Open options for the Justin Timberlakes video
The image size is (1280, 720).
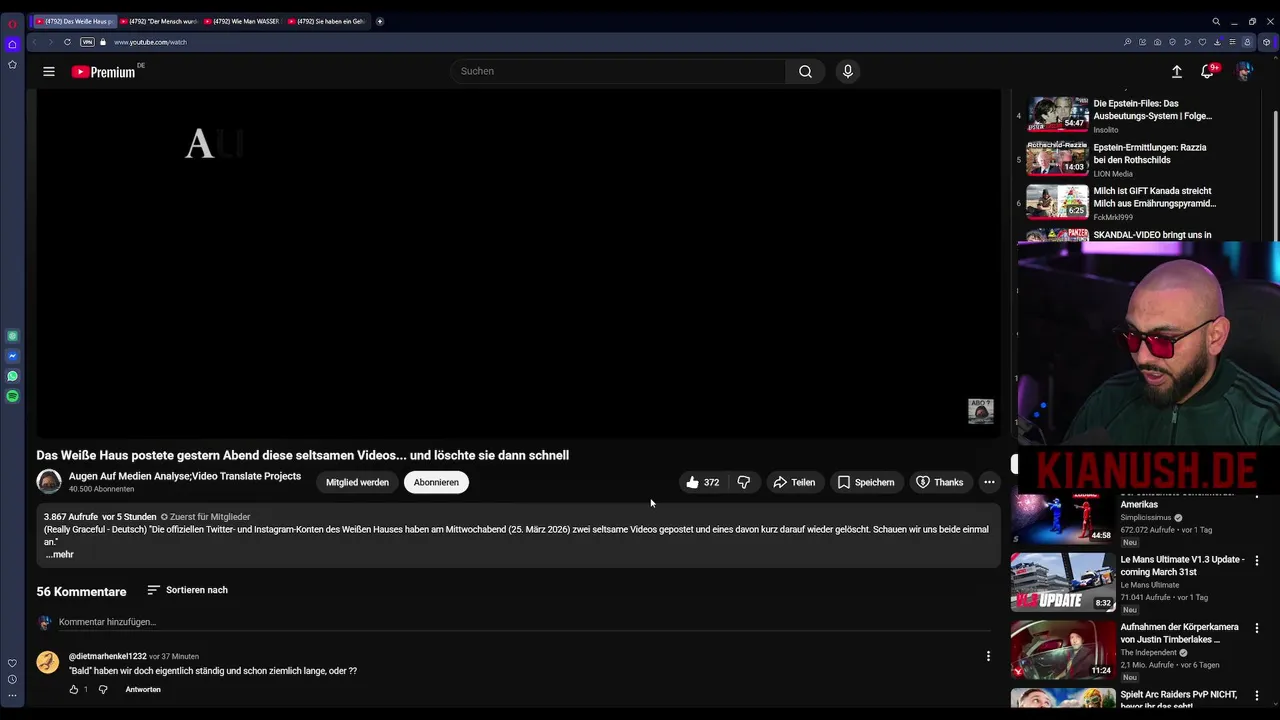pyautogui.click(x=1257, y=628)
